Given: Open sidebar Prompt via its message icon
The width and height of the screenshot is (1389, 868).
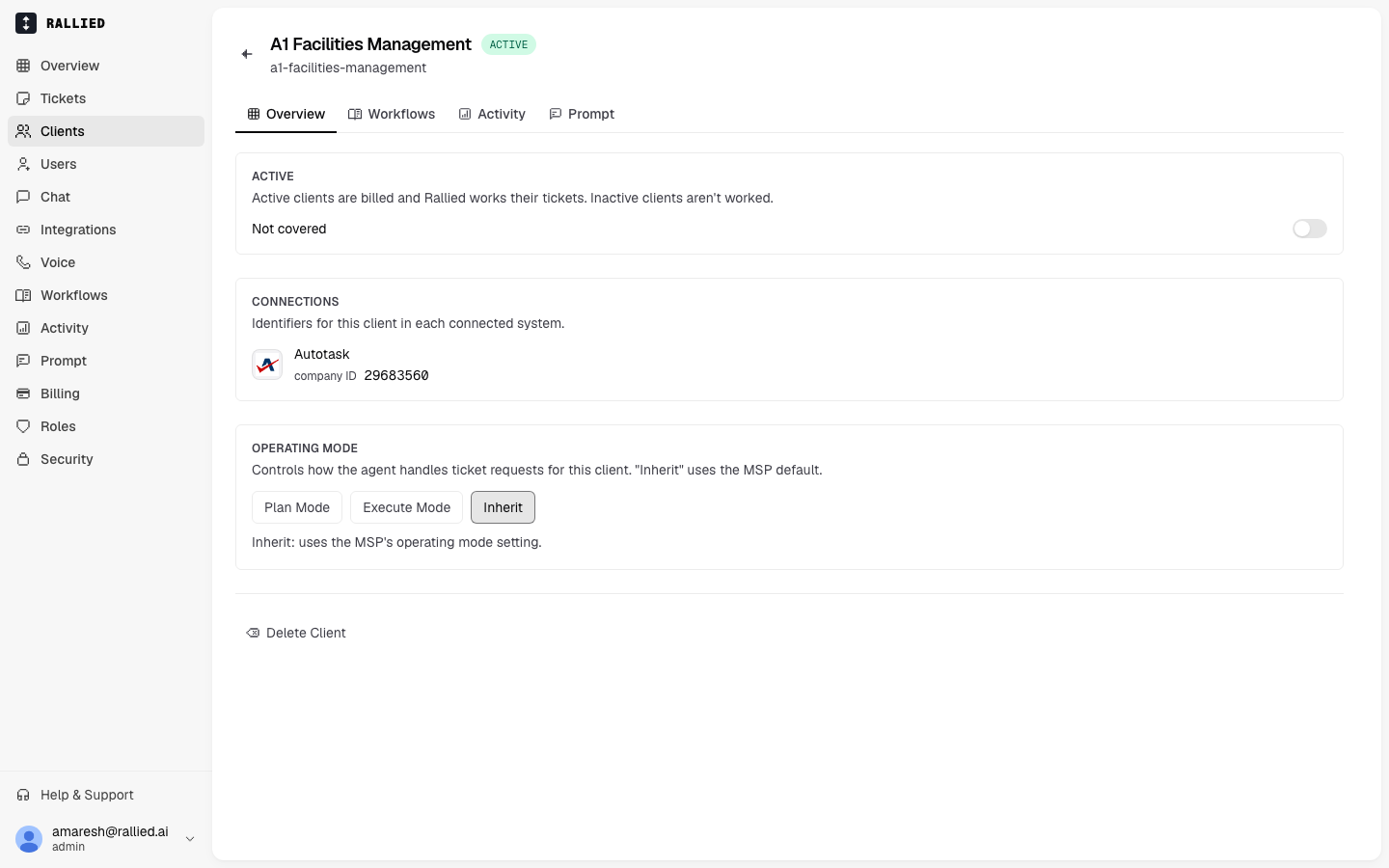Looking at the screenshot, I should click(x=23, y=361).
